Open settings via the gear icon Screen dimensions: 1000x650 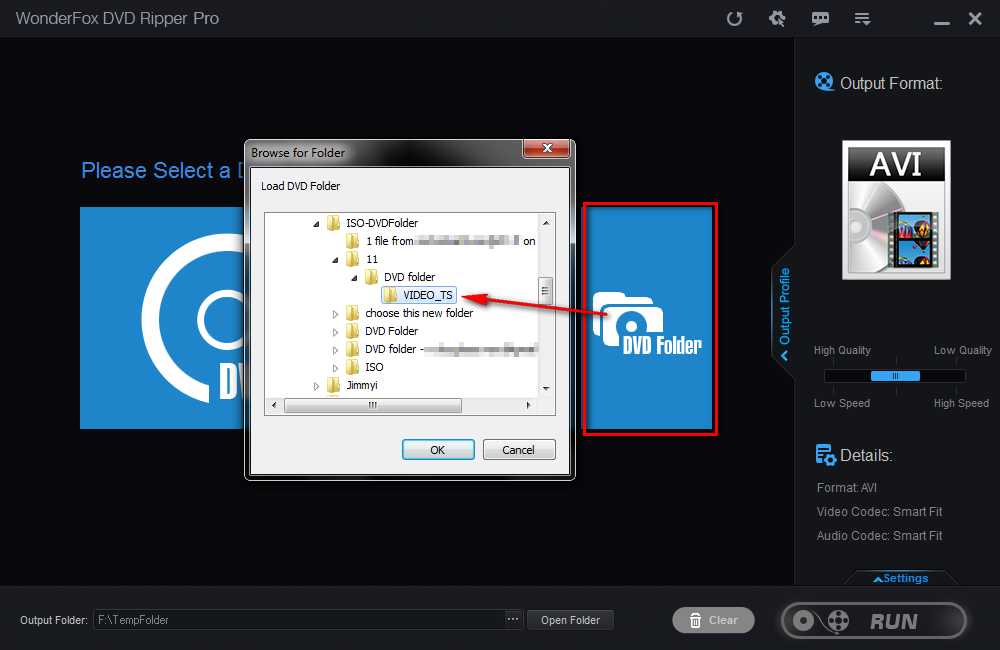click(776, 18)
